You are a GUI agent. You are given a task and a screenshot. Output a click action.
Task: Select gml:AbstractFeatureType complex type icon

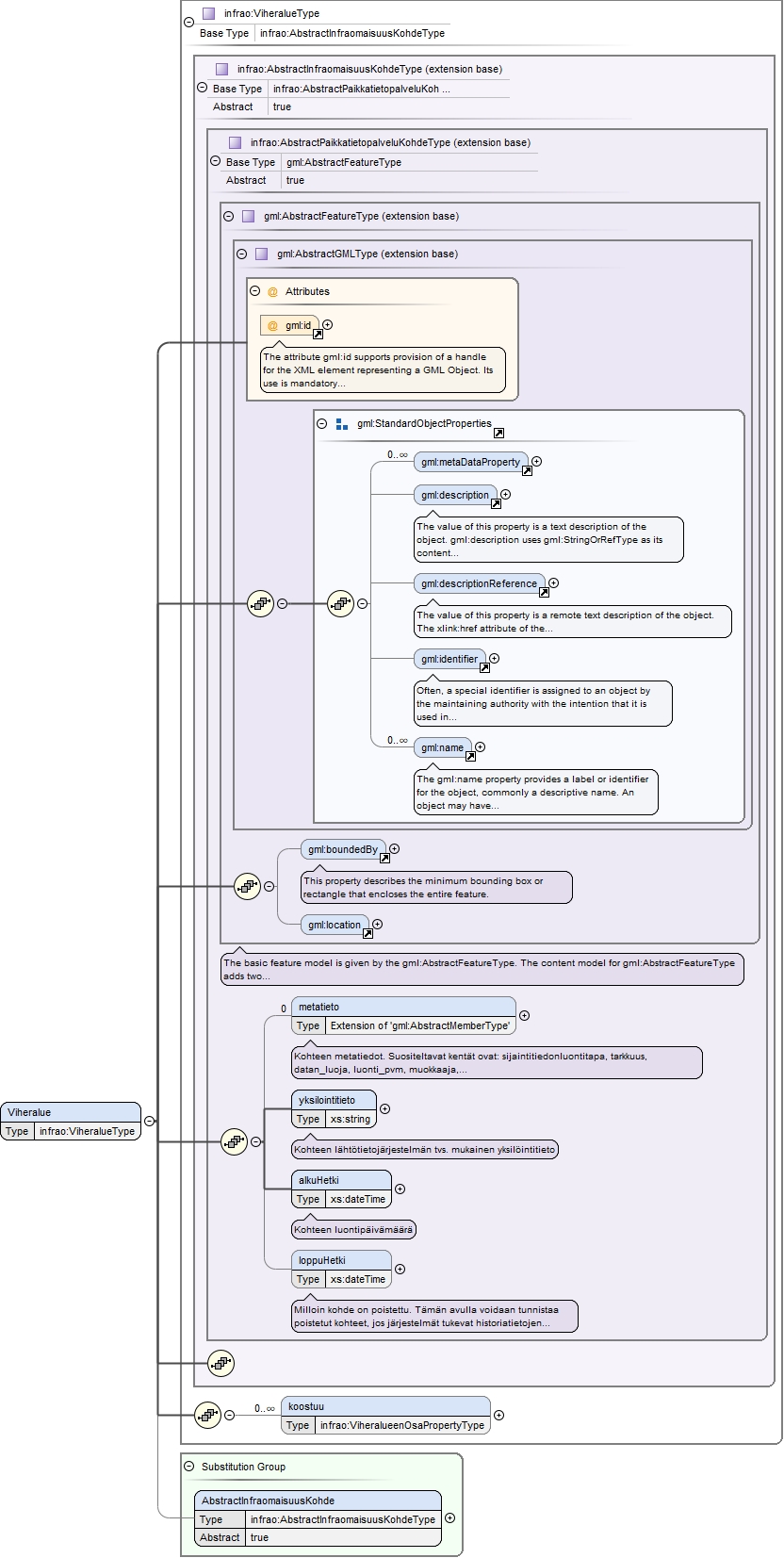coord(248,216)
